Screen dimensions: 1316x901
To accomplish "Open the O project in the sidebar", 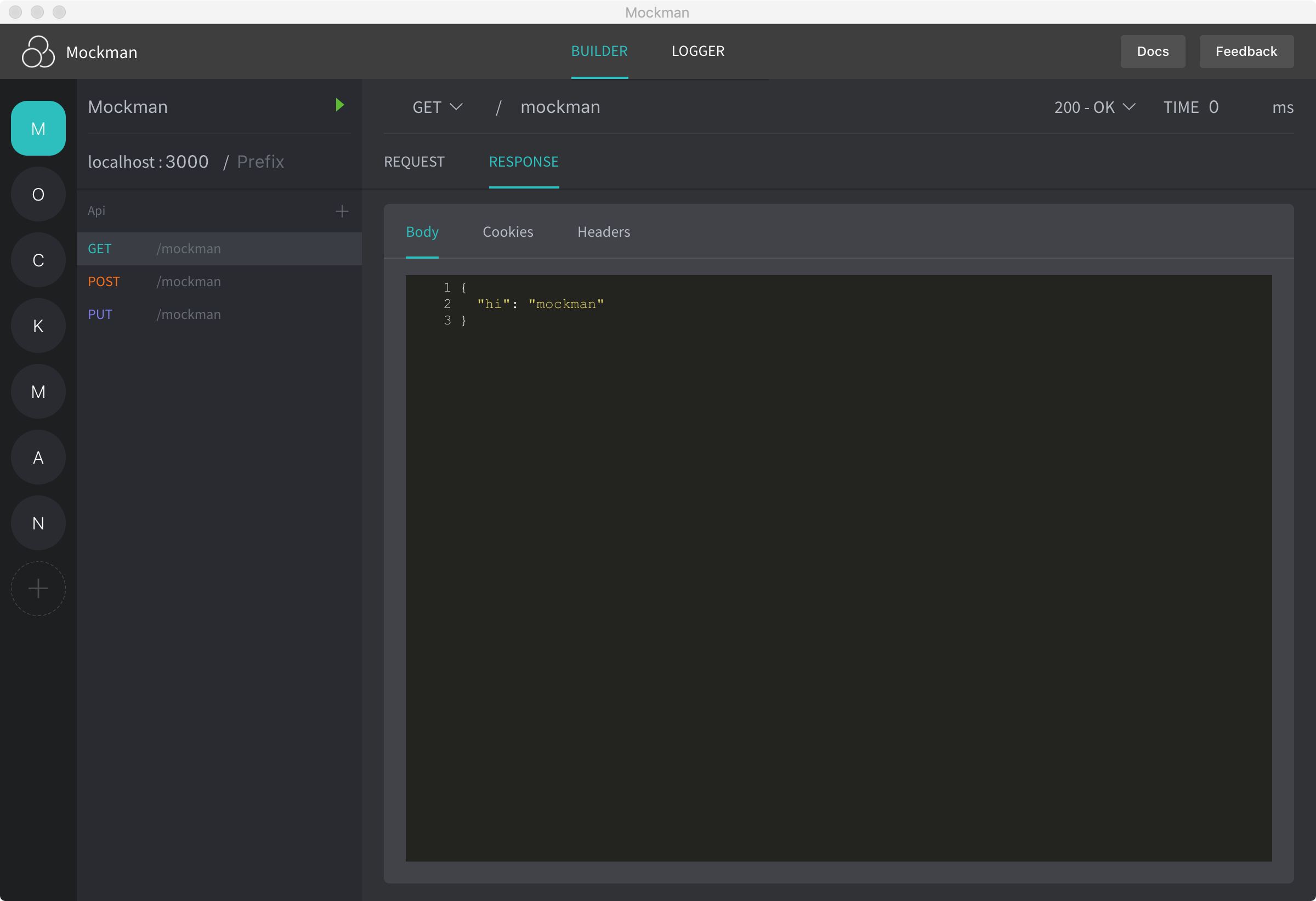I will point(38,194).
